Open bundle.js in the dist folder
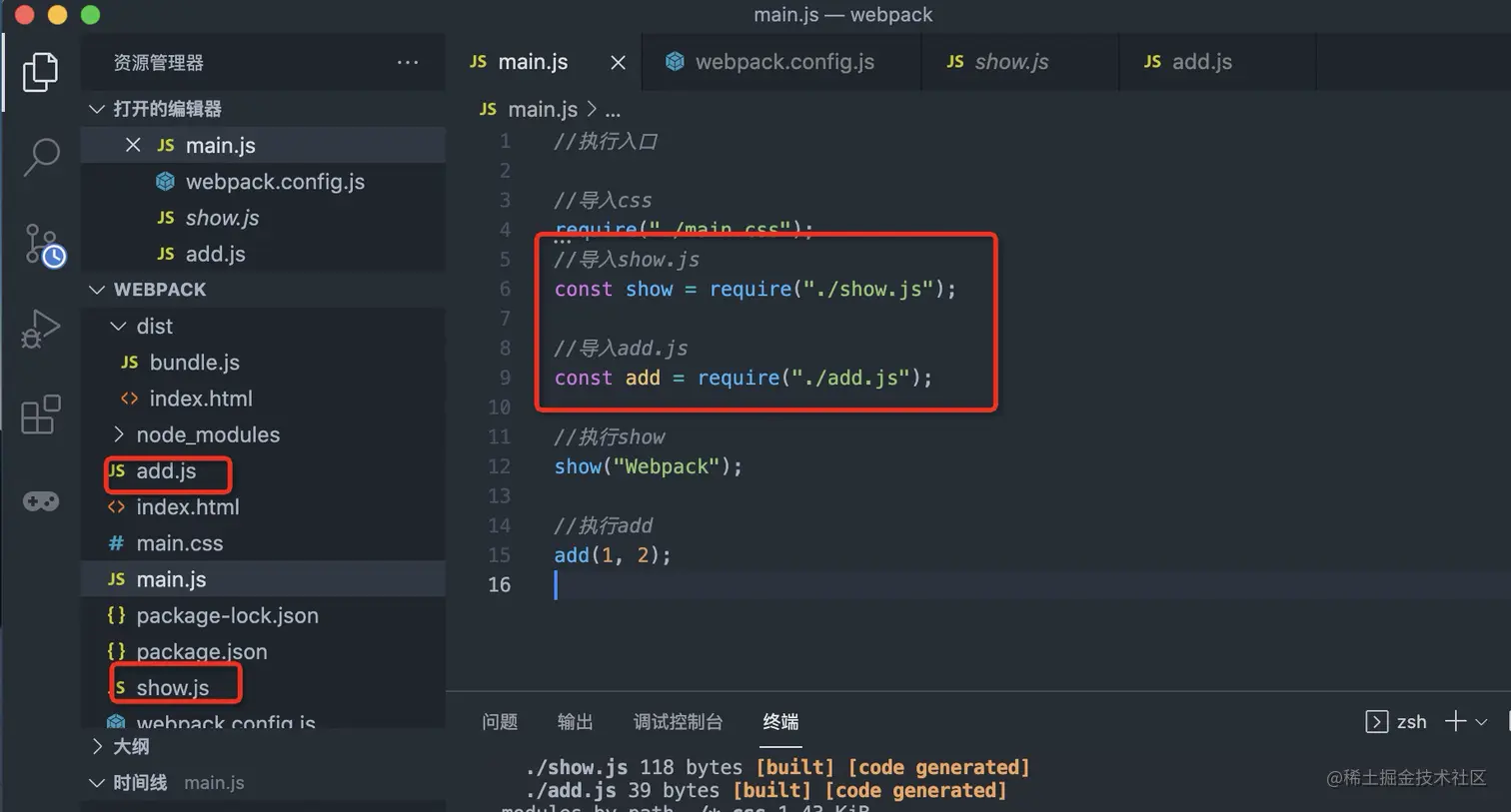The height and width of the screenshot is (812, 1511). point(264,363)
